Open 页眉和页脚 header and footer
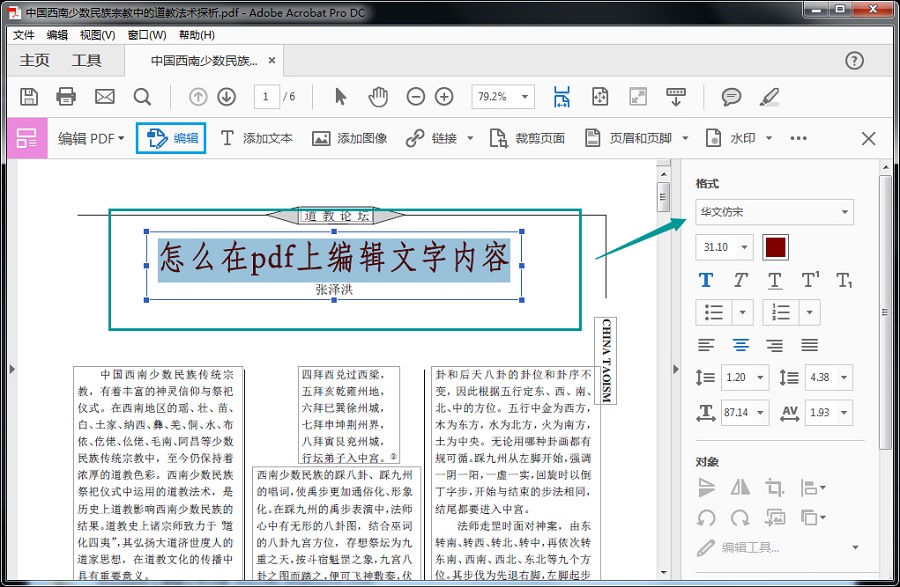Viewport: 900px width, 587px height. (x=629, y=138)
